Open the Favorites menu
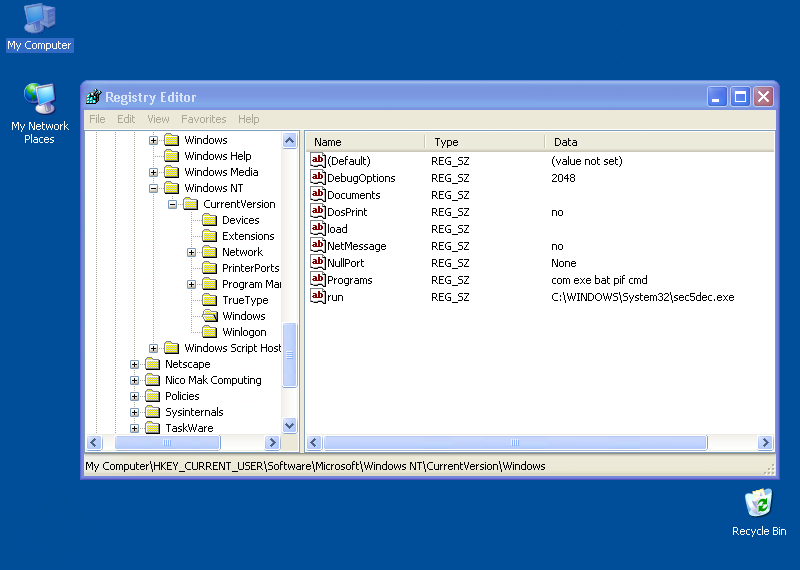Screen dimensions: 800x570 click(204, 119)
